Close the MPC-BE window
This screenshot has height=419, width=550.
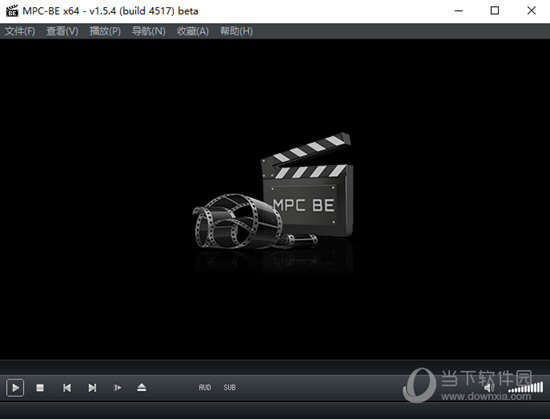[531, 11]
